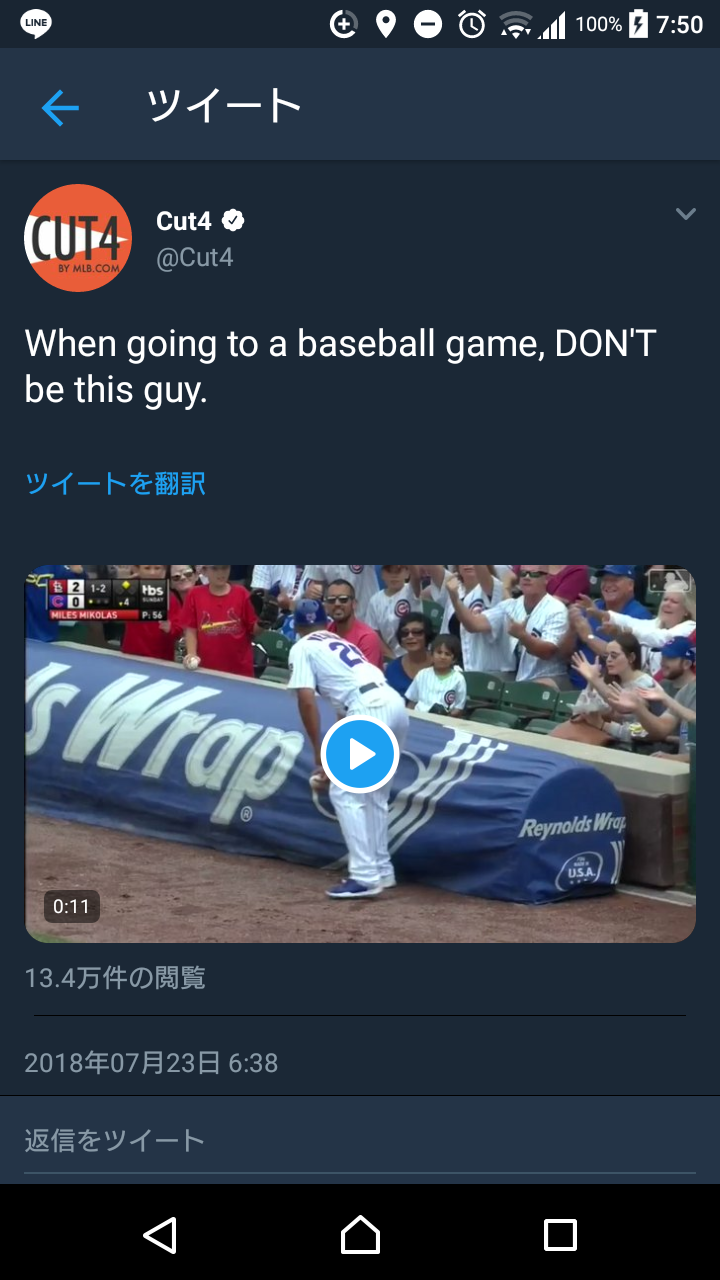Tap the battery status icon
Screen dimensions: 720x1280
pyautogui.click(x=638, y=24)
